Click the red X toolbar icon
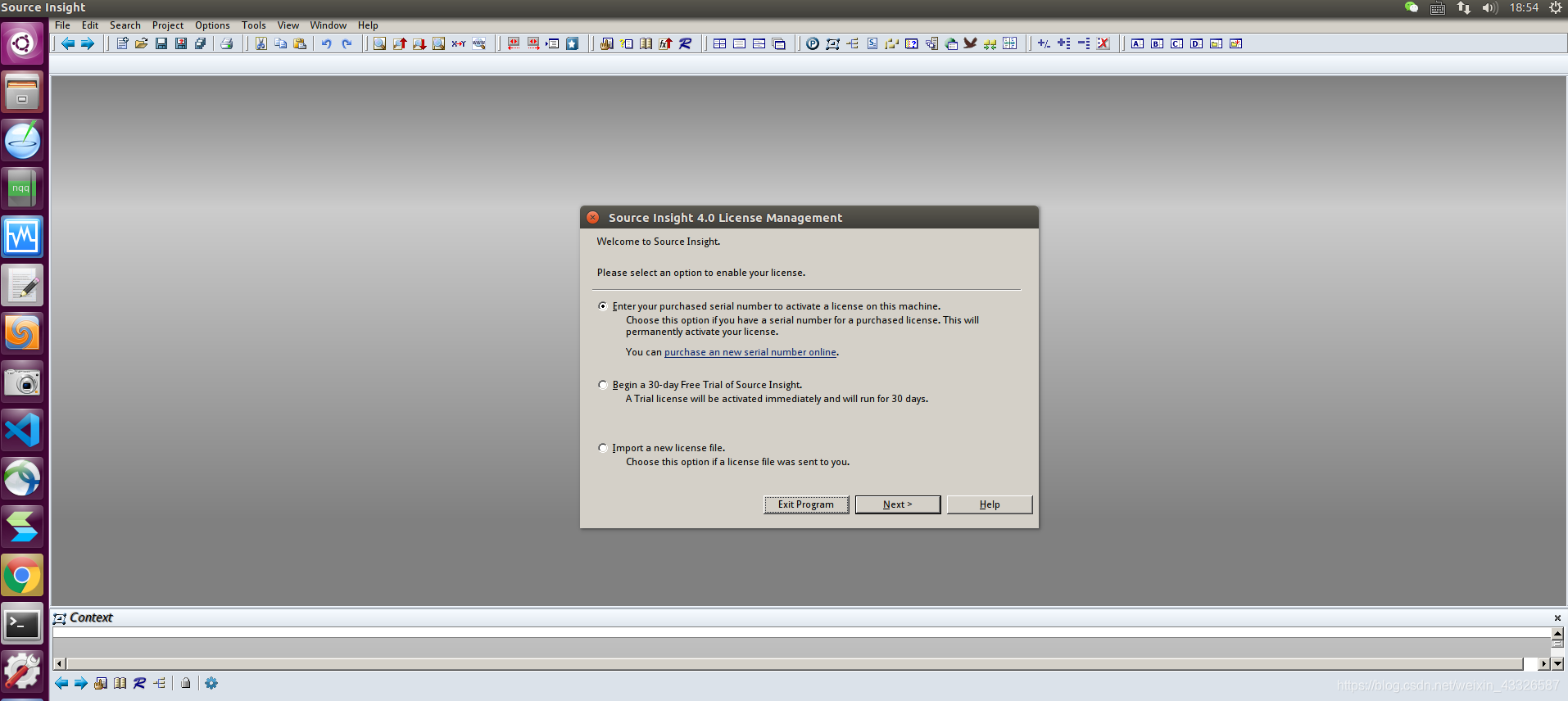1568x701 pixels. click(1103, 43)
